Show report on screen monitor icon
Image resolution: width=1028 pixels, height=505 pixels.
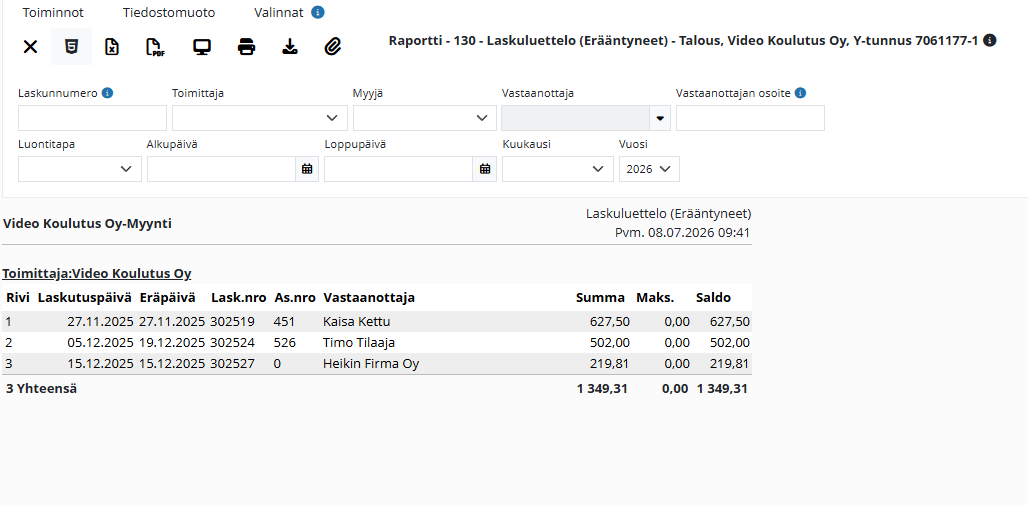[202, 47]
